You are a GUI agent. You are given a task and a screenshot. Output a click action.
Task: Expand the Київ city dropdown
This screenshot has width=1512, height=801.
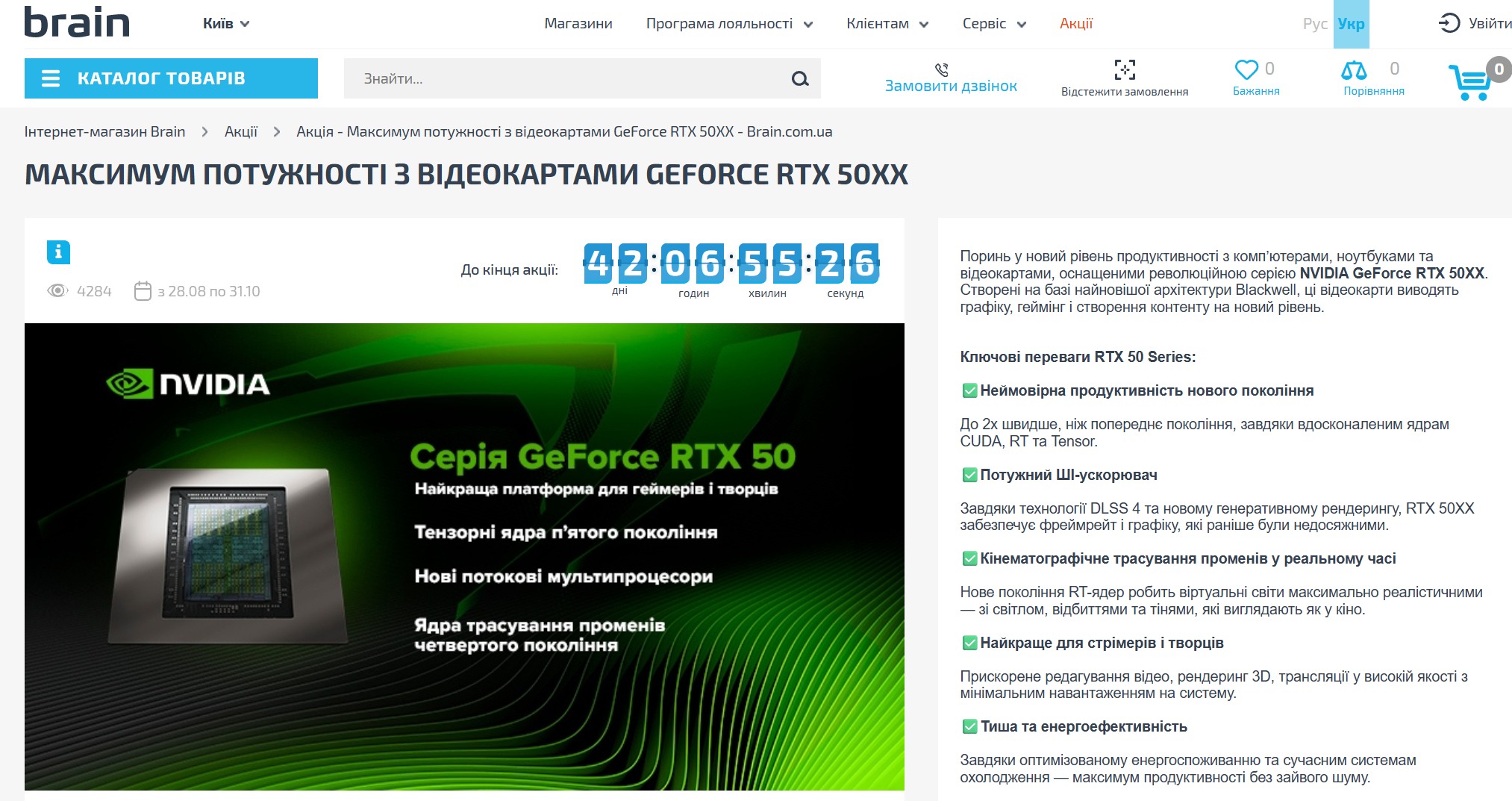click(x=226, y=24)
